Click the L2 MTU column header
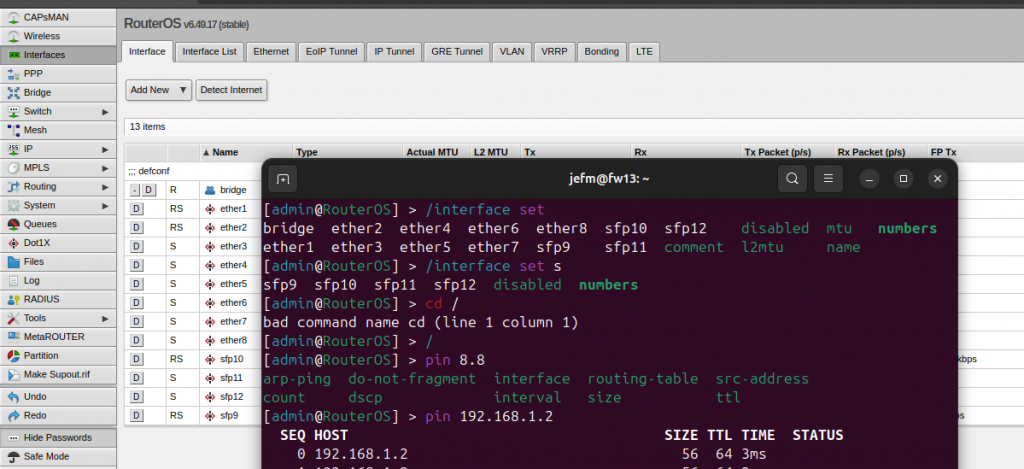Image resolution: width=1024 pixels, height=469 pixels. point(495,152)
